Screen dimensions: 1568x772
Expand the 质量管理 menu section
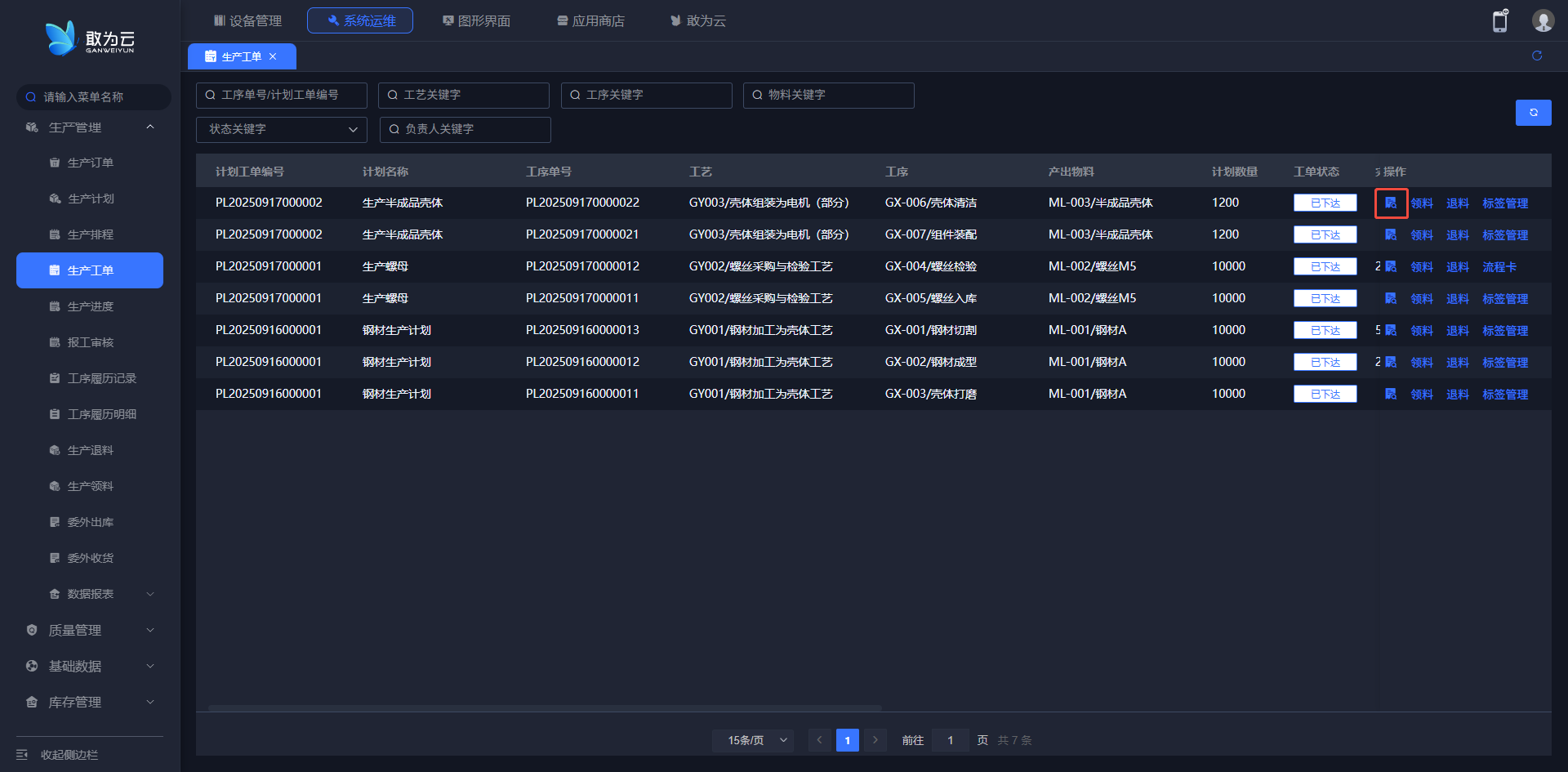pos(90,631)
